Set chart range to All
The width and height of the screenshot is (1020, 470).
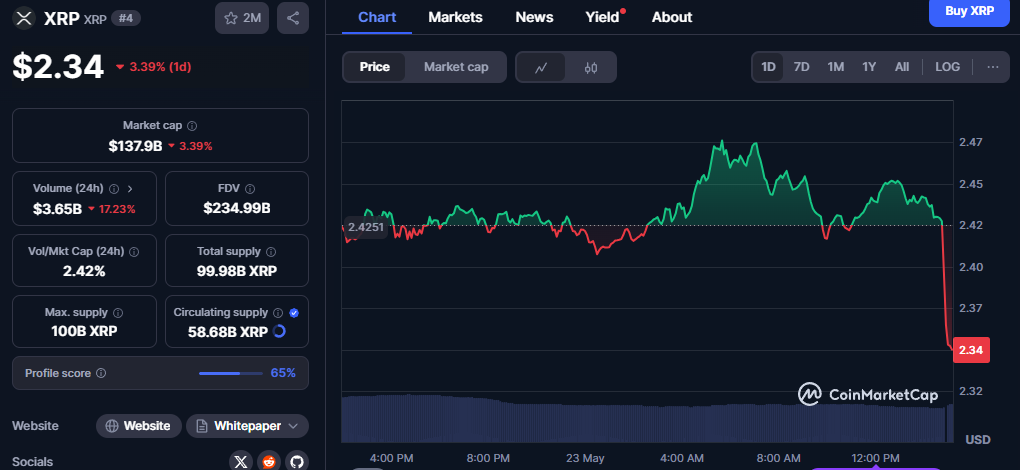click(902, 67)
